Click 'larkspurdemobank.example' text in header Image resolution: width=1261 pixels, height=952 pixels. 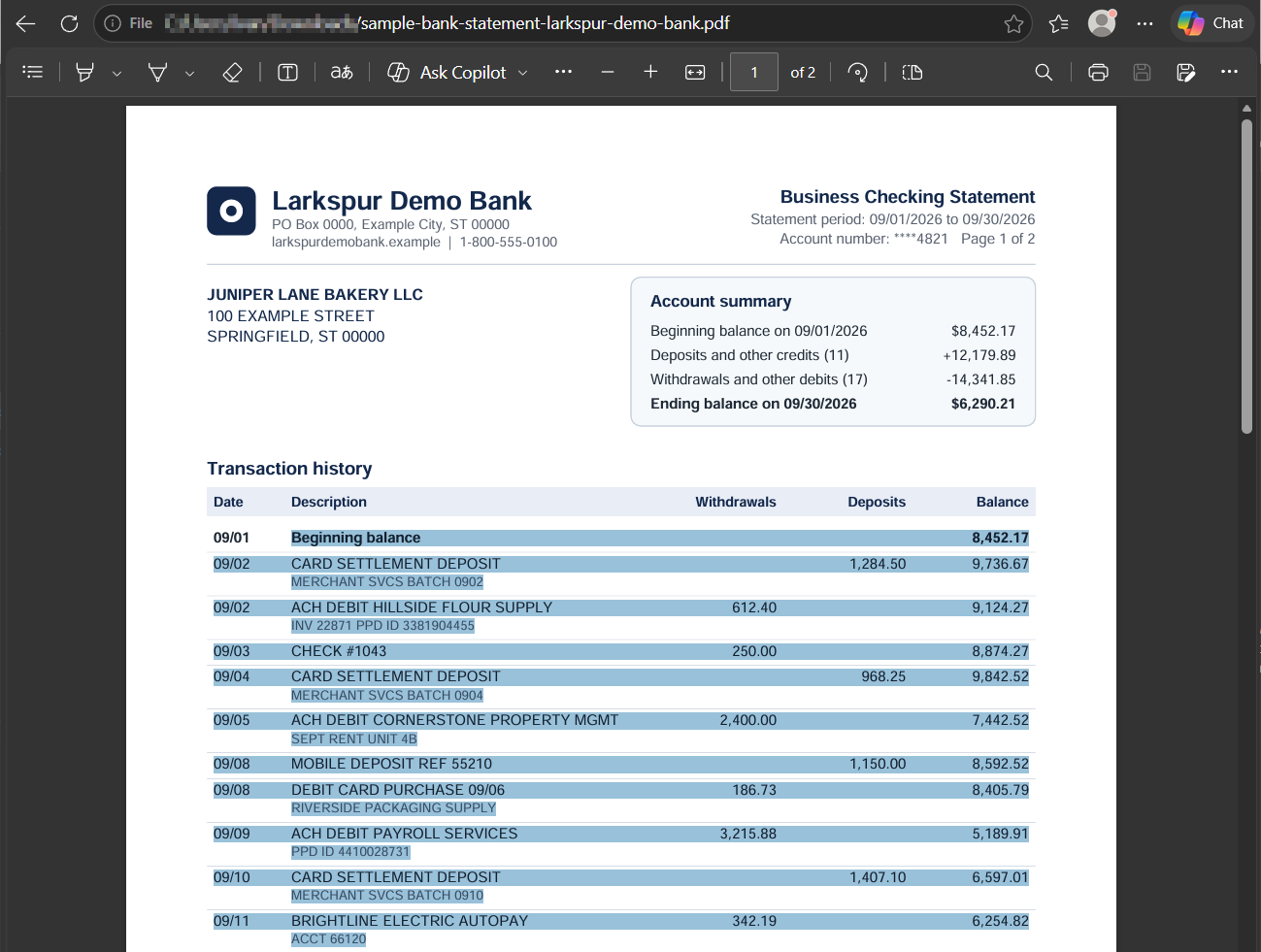point(356,243)
